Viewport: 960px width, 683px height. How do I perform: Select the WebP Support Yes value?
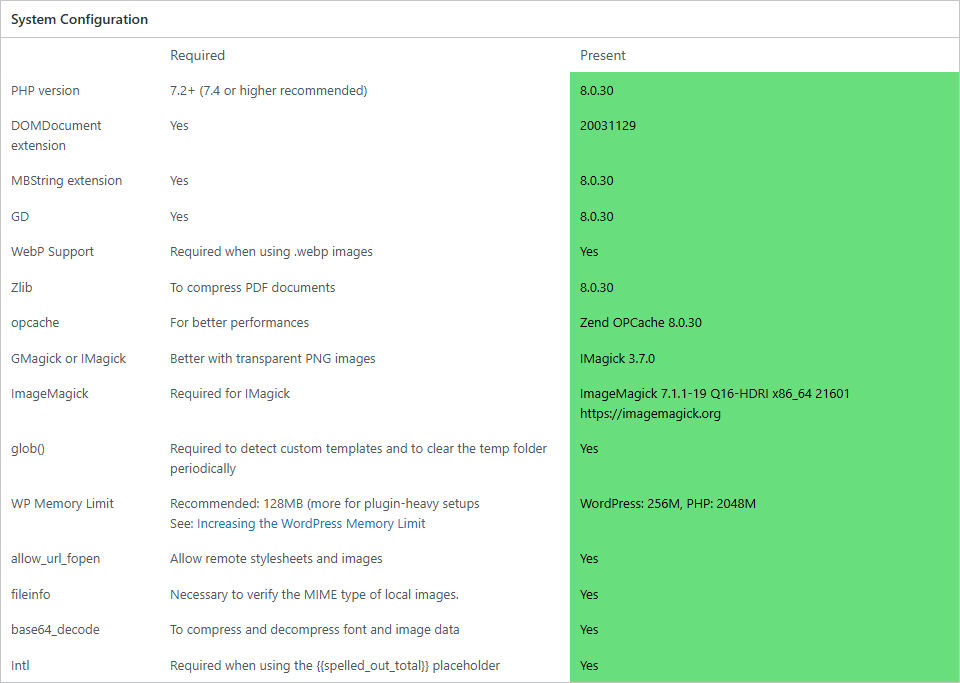point(589,252)
